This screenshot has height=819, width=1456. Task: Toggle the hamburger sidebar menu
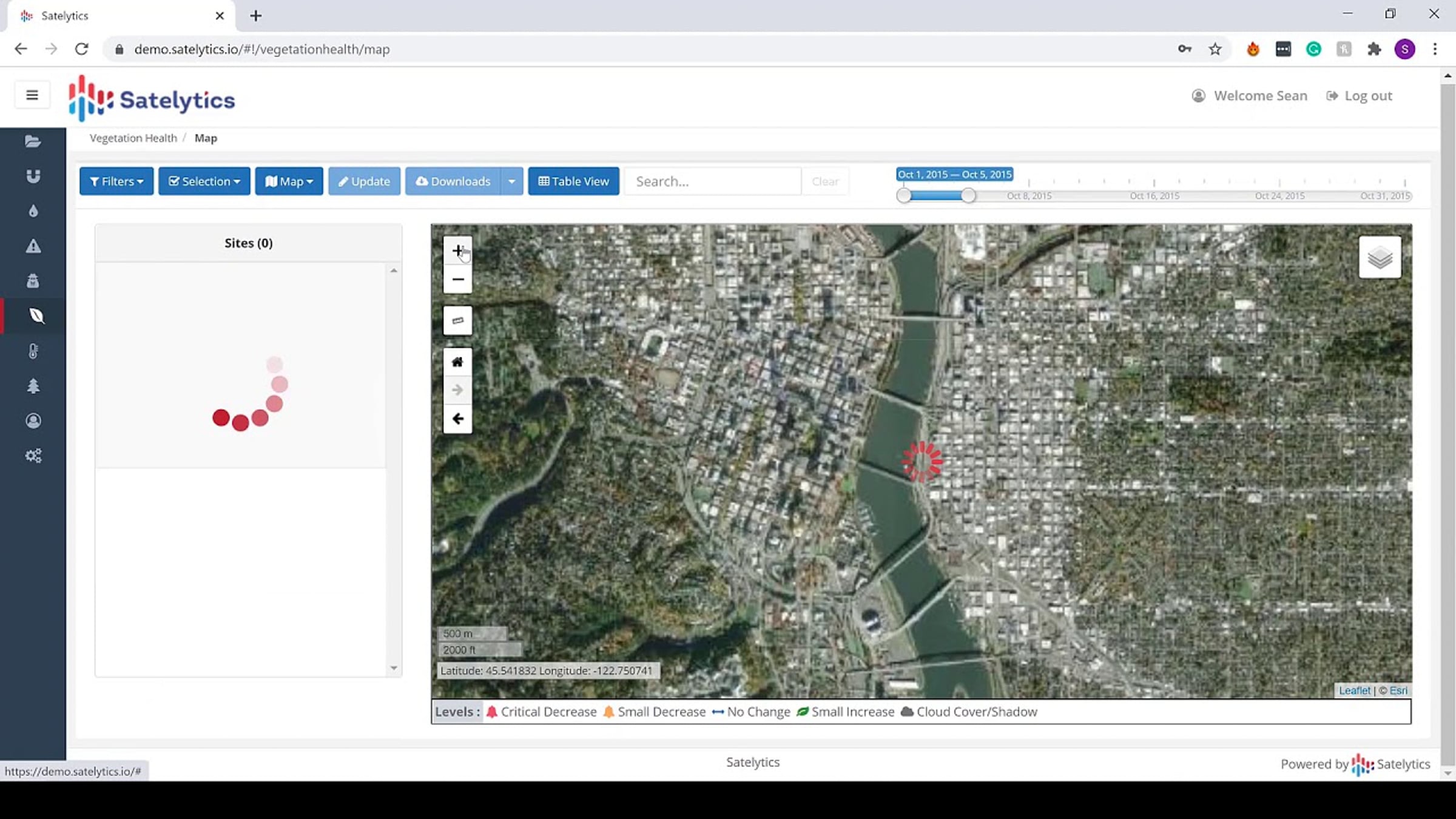pyautogui.click(x=32, y=95)
